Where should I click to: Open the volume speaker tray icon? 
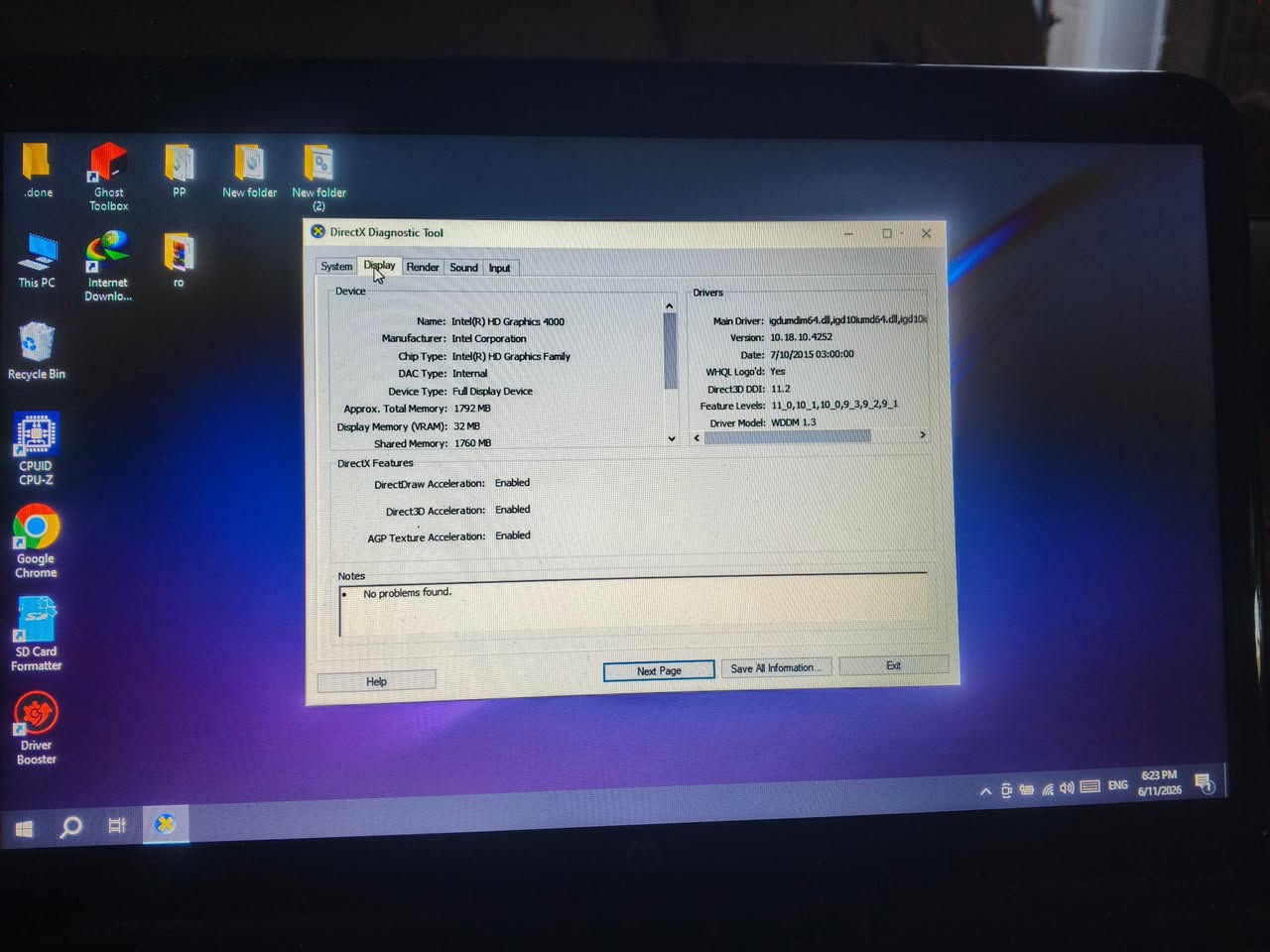coord(1067,788)
